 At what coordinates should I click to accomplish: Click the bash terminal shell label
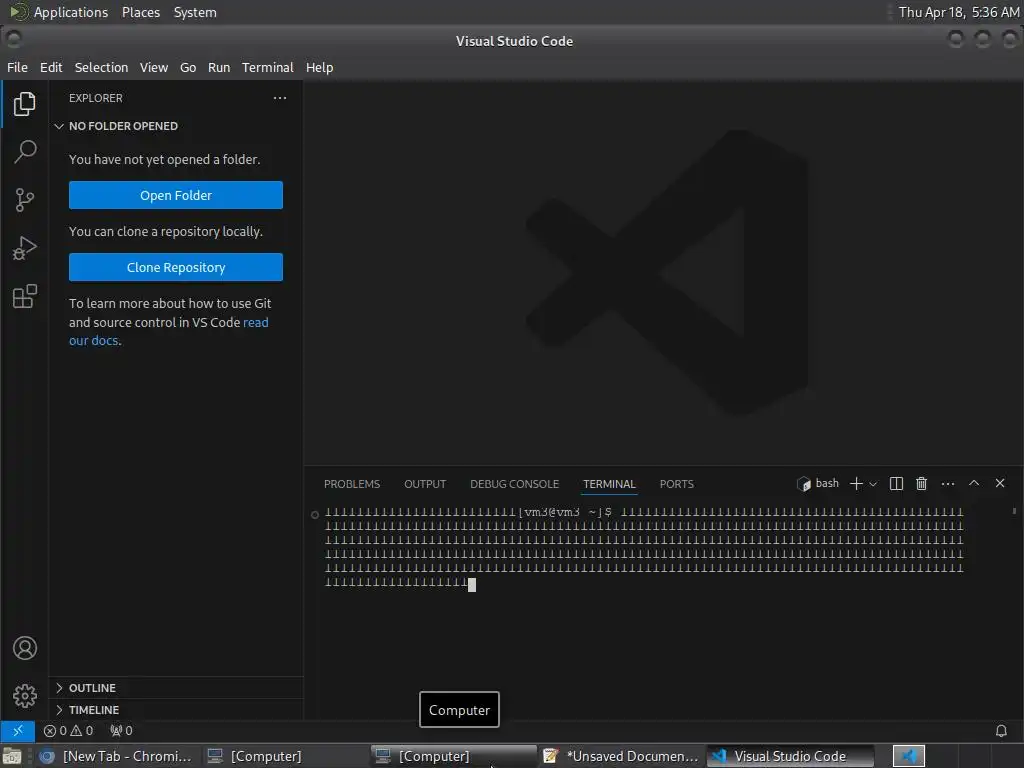pyautogui.click(x=818, y=483)
